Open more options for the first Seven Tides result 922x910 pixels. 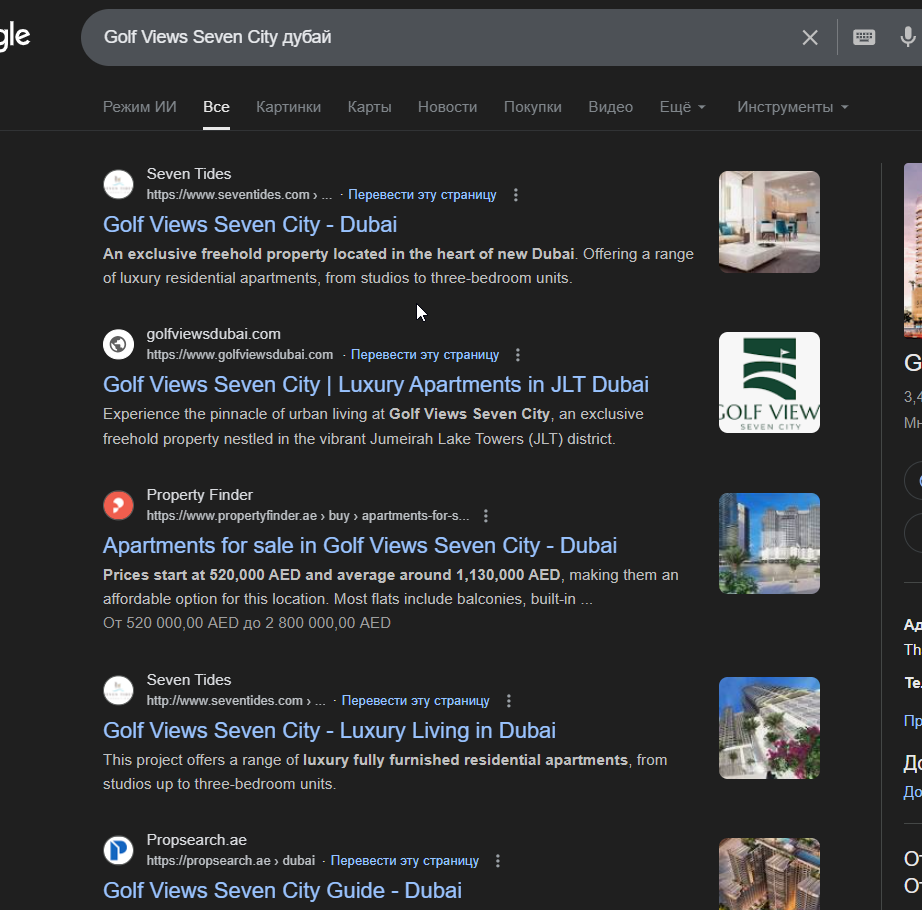(516, 195)
